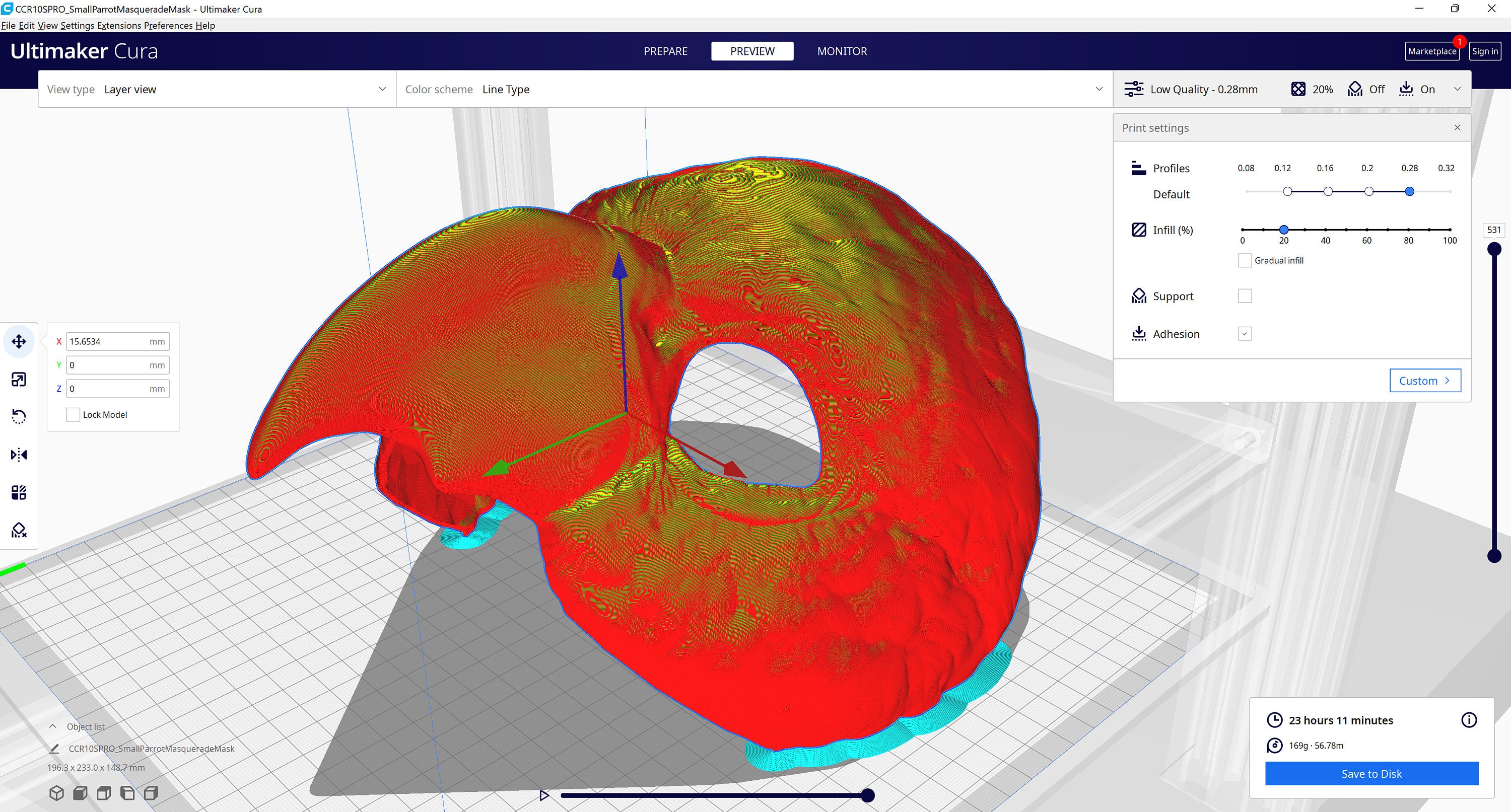
Task: Open the Color scheme dropdown
Action: (1098, 89)
